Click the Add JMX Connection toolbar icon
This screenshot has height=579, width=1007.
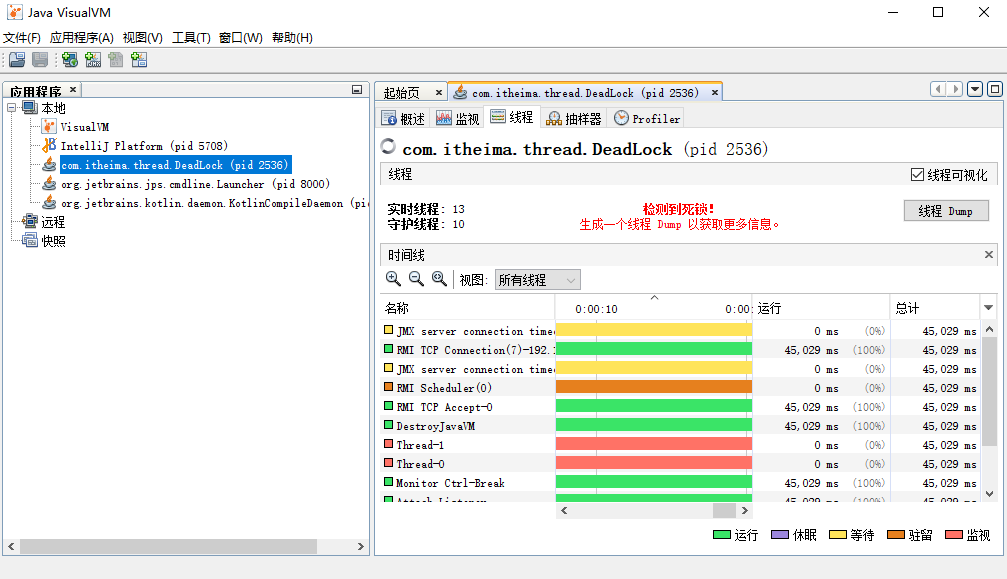coord(93,60)
